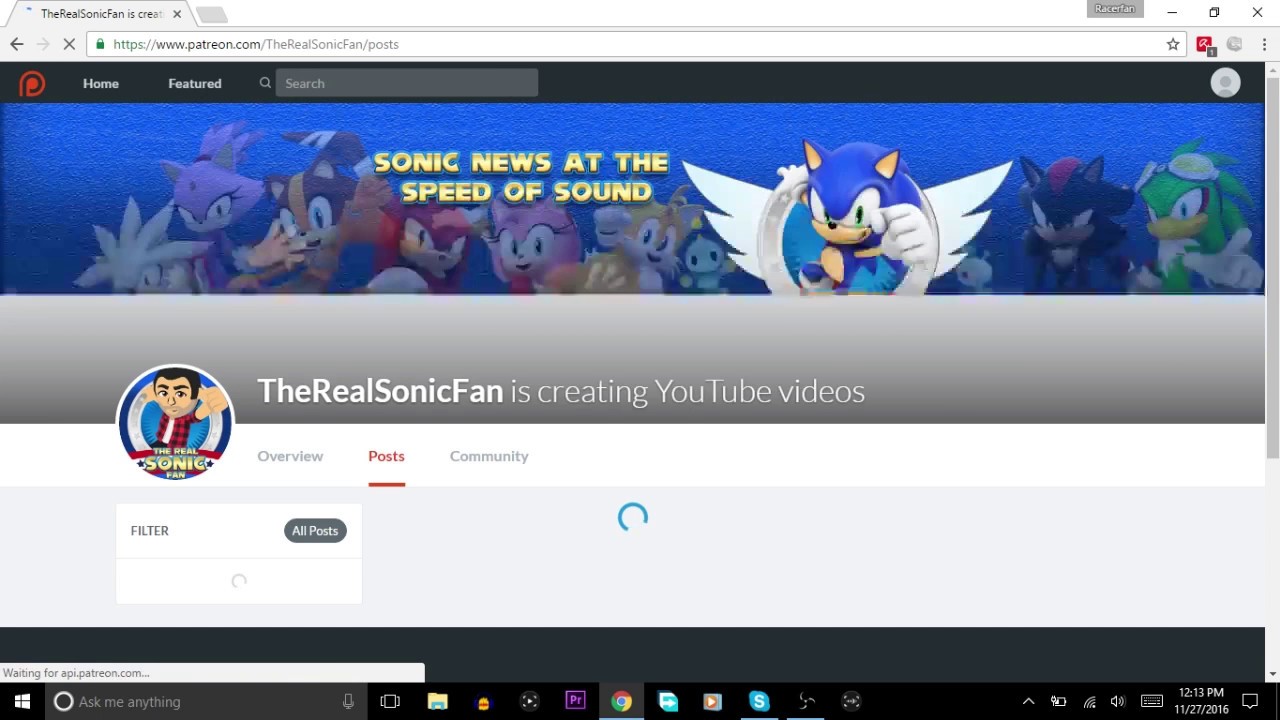Viewport: 1280px width, 720px height.
Task: Open a new browser tab
Action: pyautogui.click(x=211, y=14)
